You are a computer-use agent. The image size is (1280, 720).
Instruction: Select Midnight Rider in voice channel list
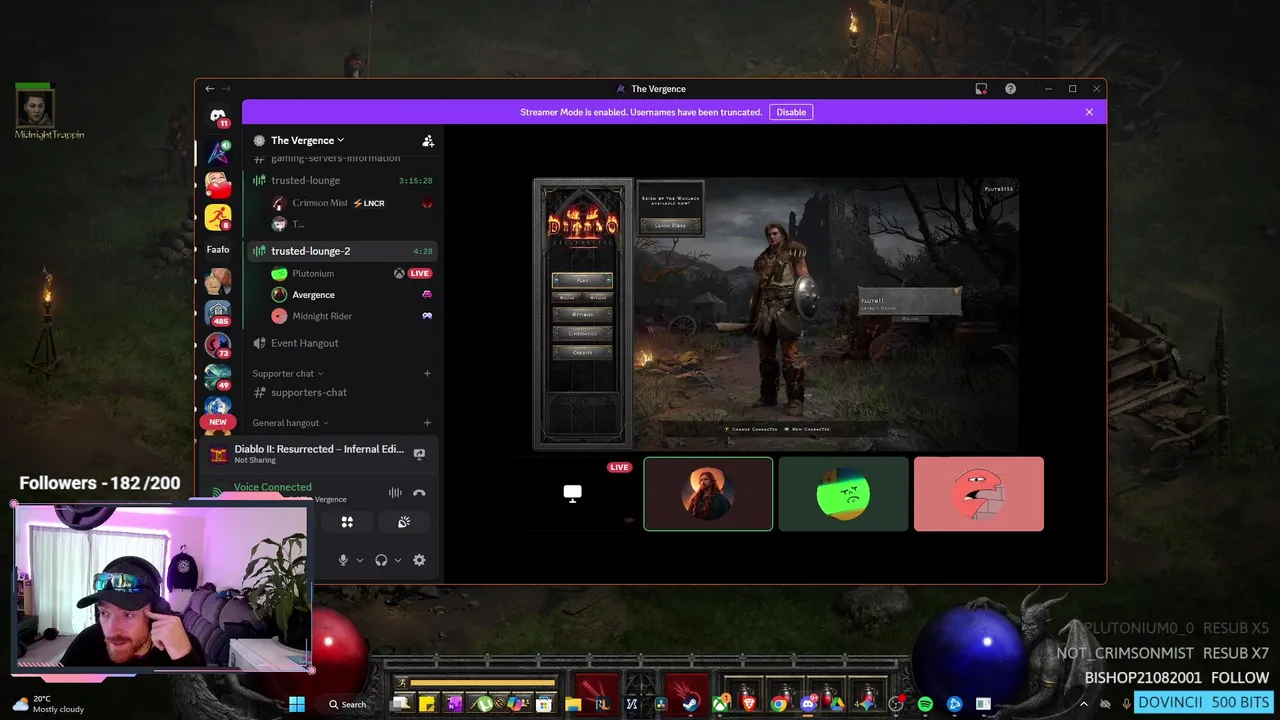350,316
